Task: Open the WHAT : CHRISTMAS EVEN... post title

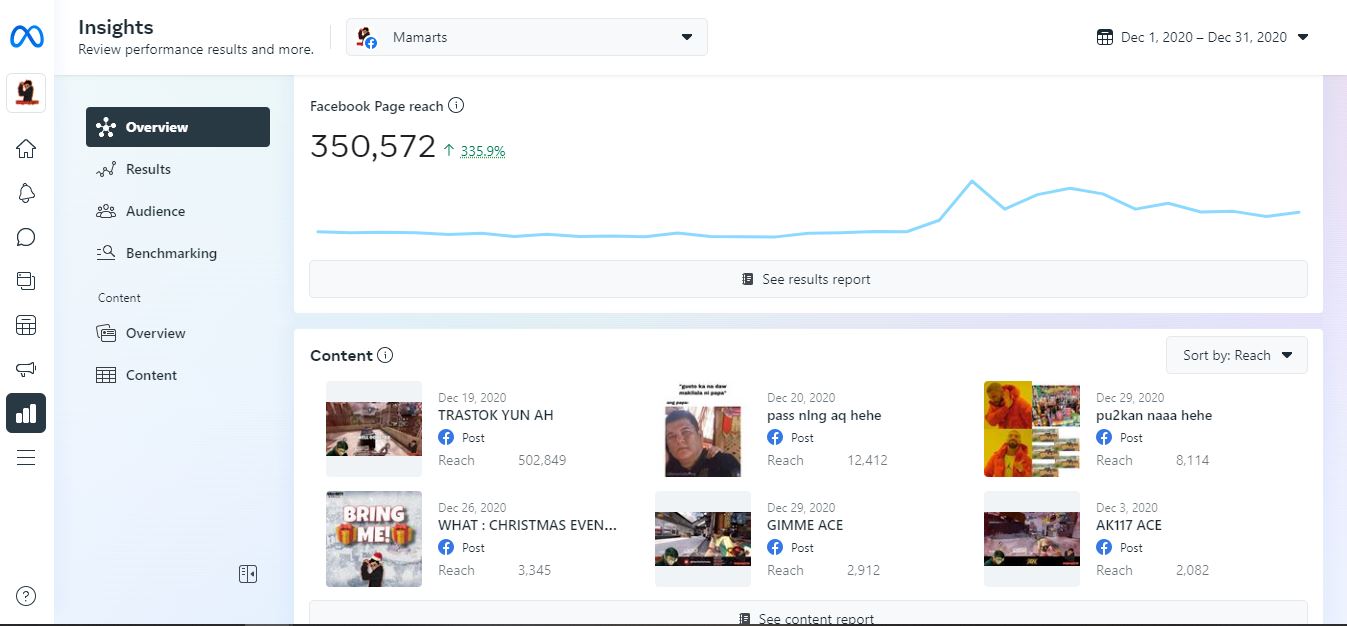Action: (527, 525)
